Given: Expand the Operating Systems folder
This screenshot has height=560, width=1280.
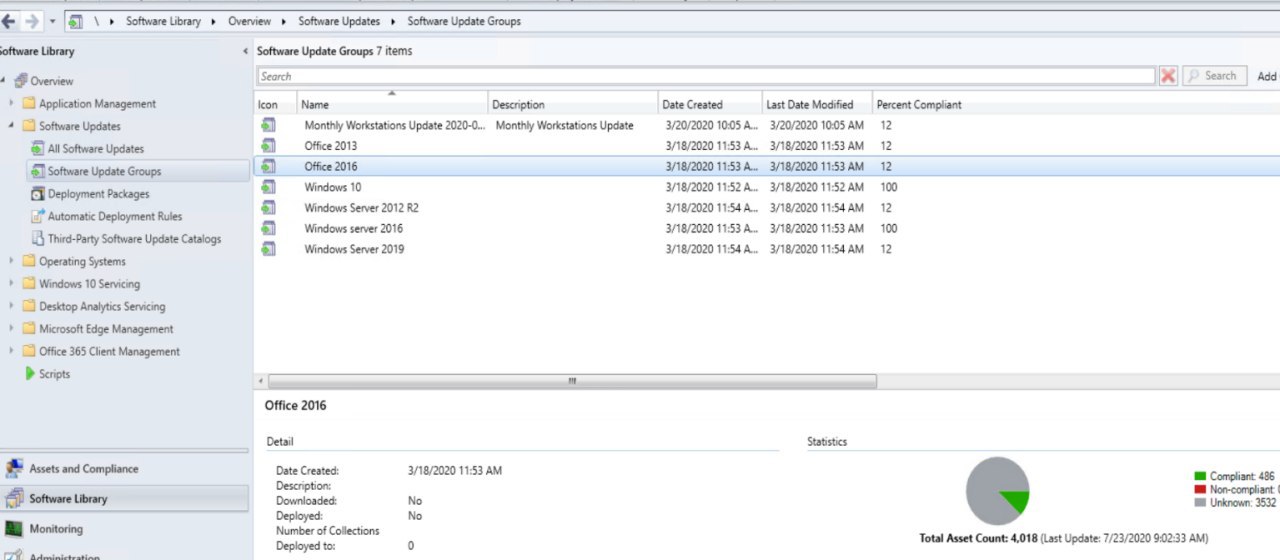Looking at the screenshot, I should 11,261.
